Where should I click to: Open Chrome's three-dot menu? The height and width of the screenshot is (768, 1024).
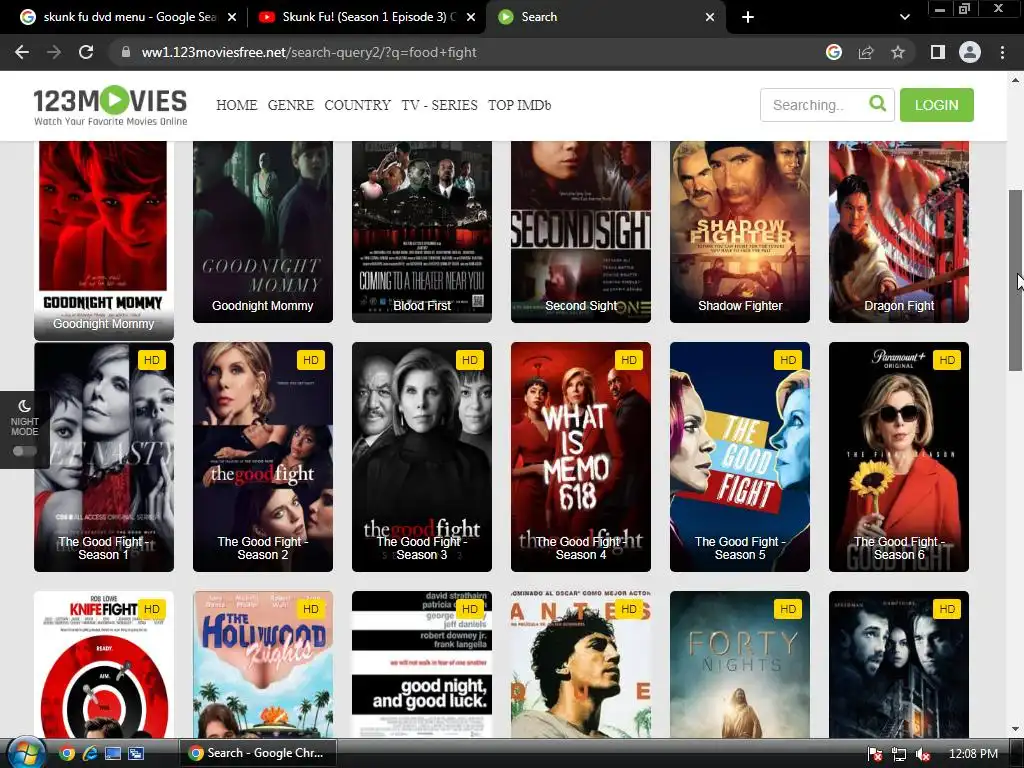[x=1002, y=52]
